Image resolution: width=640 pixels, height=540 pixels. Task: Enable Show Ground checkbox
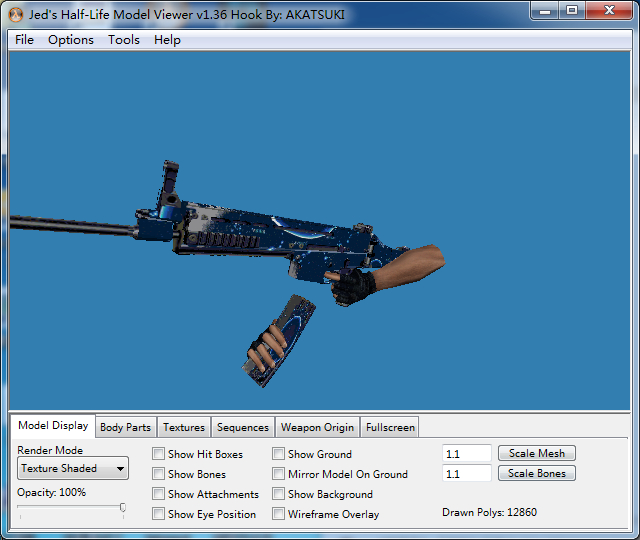[x=278, y=454]
